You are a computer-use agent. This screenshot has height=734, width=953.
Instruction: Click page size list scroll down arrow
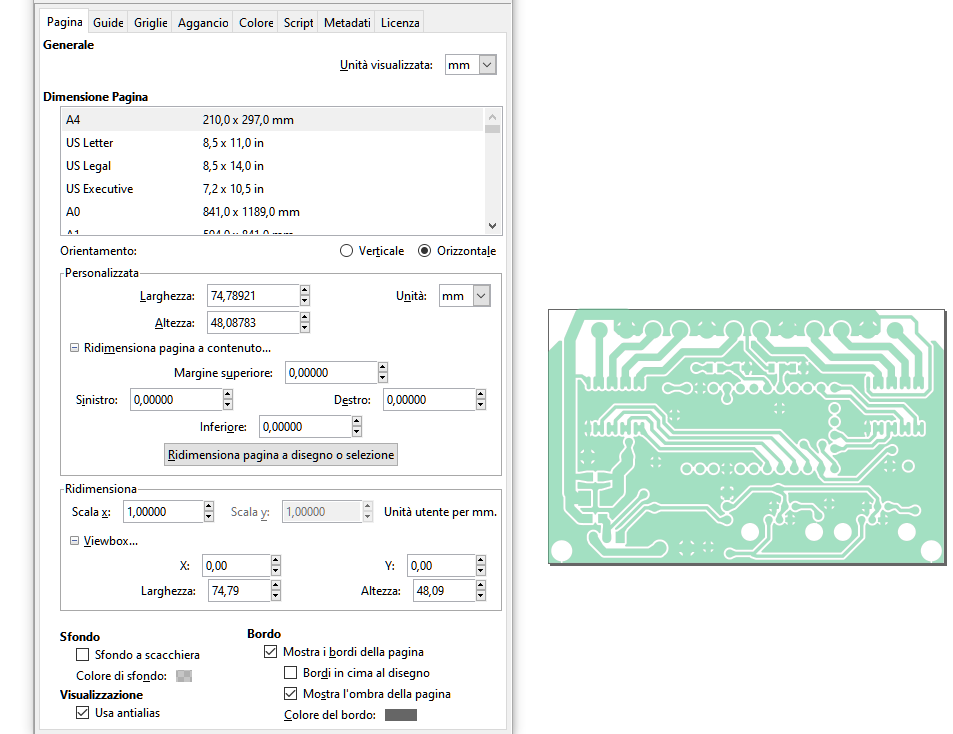pyautogui.click(x=492, y=226)
